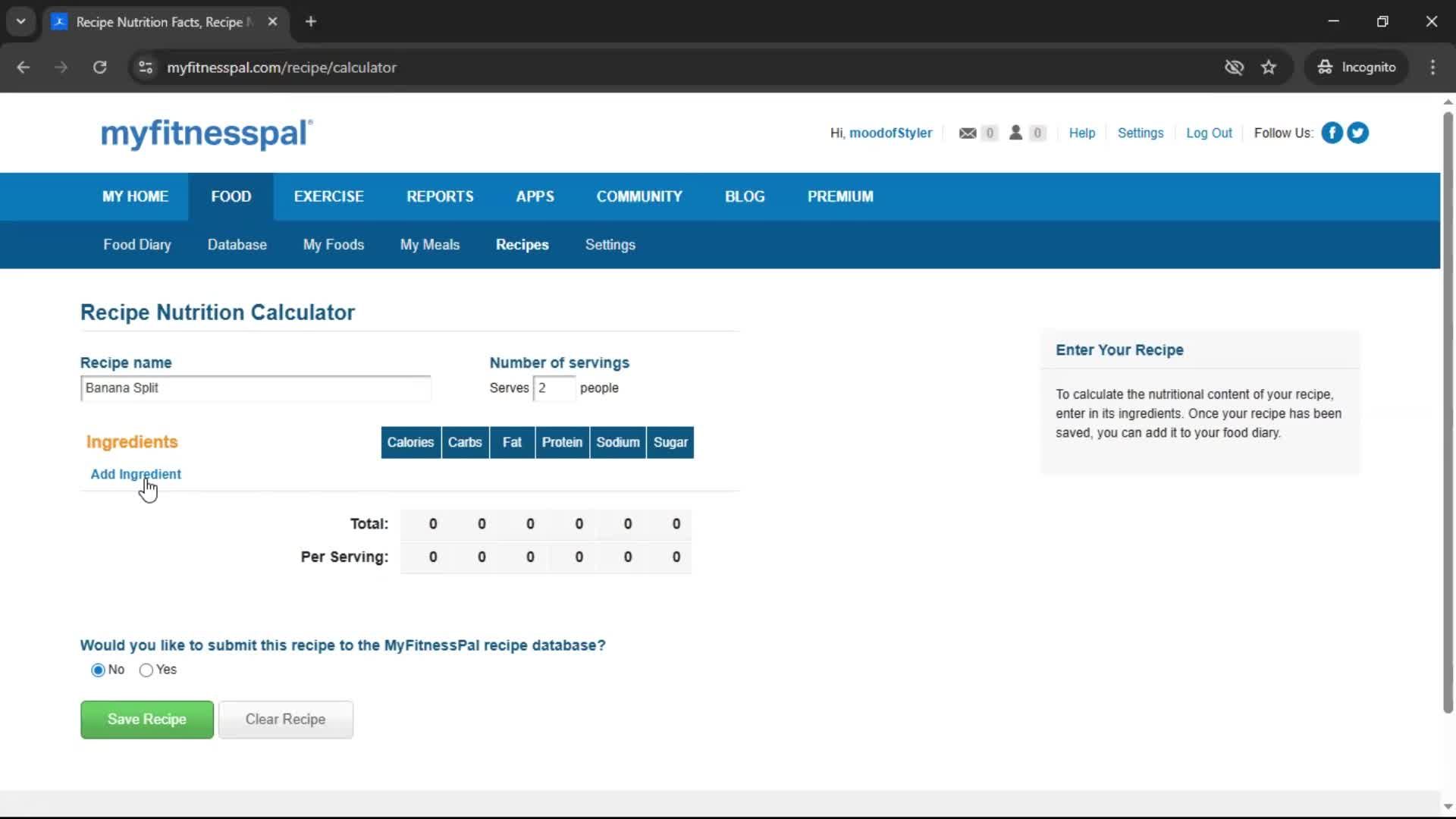Bookmark this page with star icon
This screenshot has height=819, width=1456.
[x=1269, y=67]
